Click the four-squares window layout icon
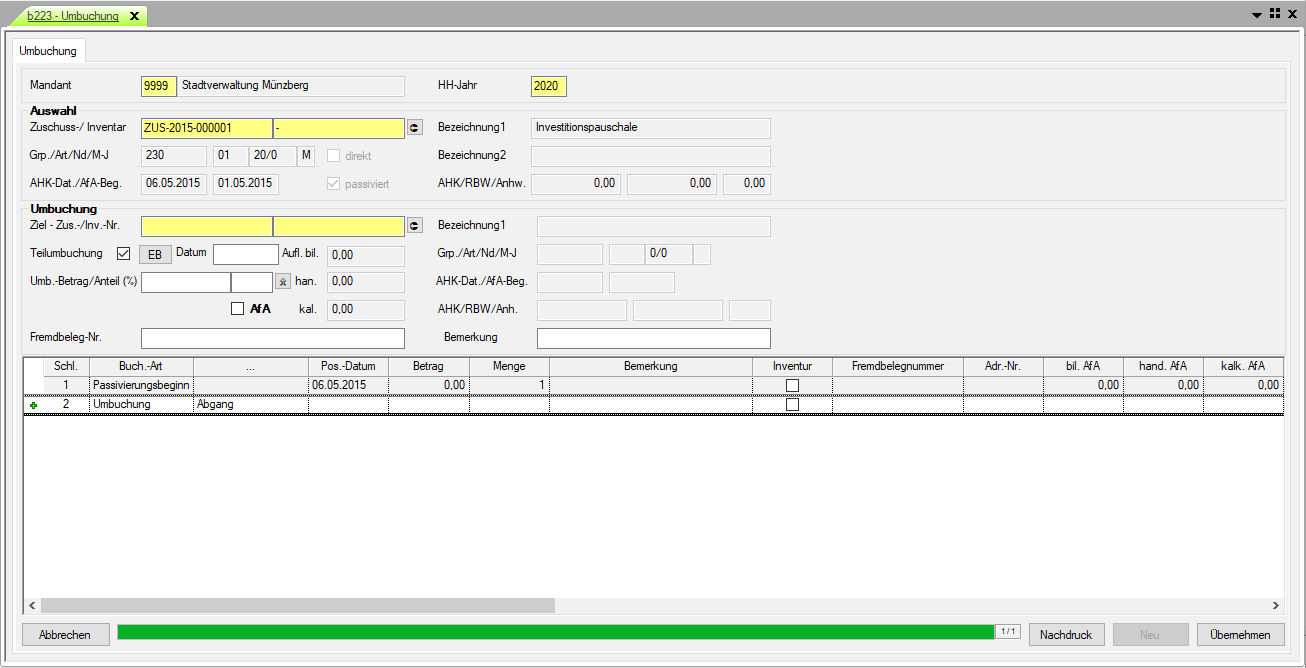The height and width of the screenshot is (668, 1306). click(x=1275, y=13)
